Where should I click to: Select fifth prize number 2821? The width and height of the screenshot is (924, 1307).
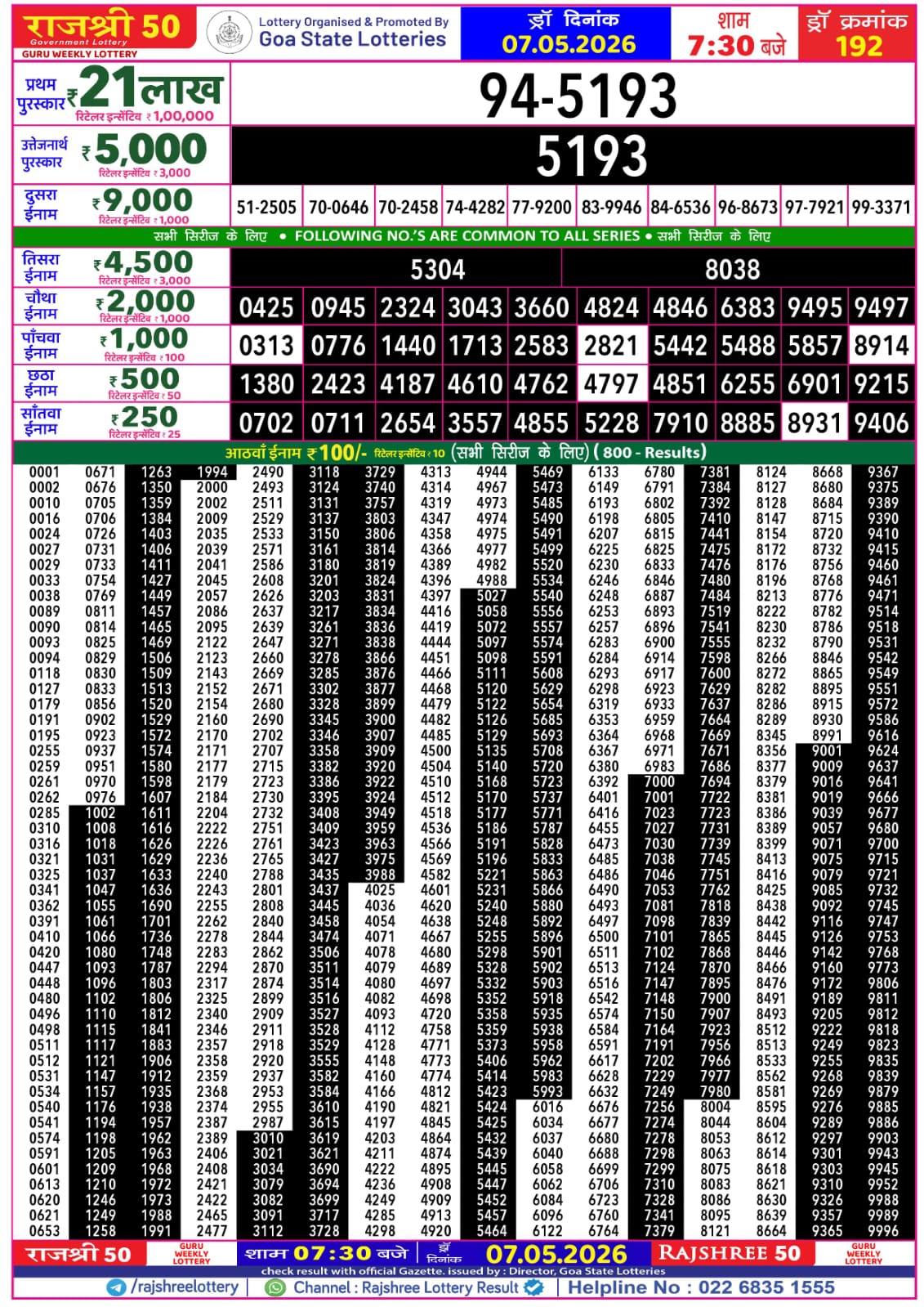(x=611, y=346)
